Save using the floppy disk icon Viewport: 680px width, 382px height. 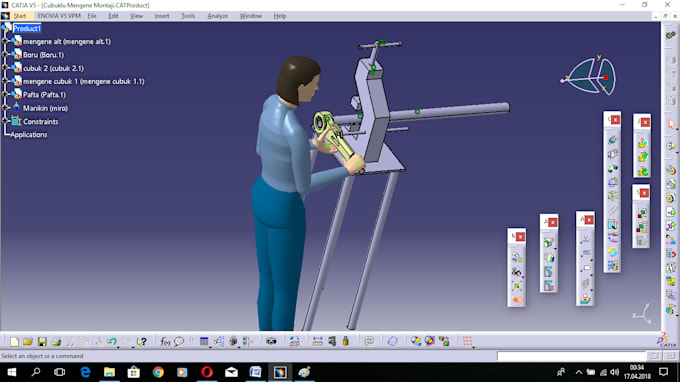[x=42, y=342]
